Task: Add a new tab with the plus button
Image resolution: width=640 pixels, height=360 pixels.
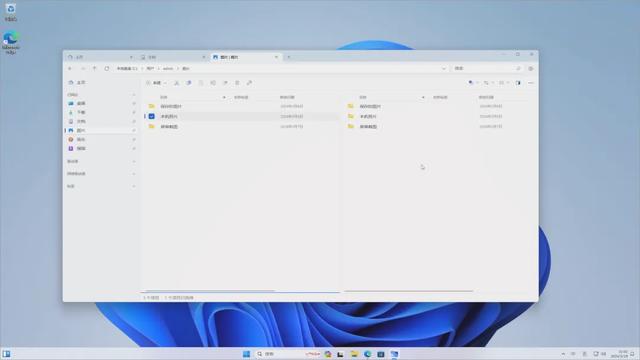Action: (289, 57)
